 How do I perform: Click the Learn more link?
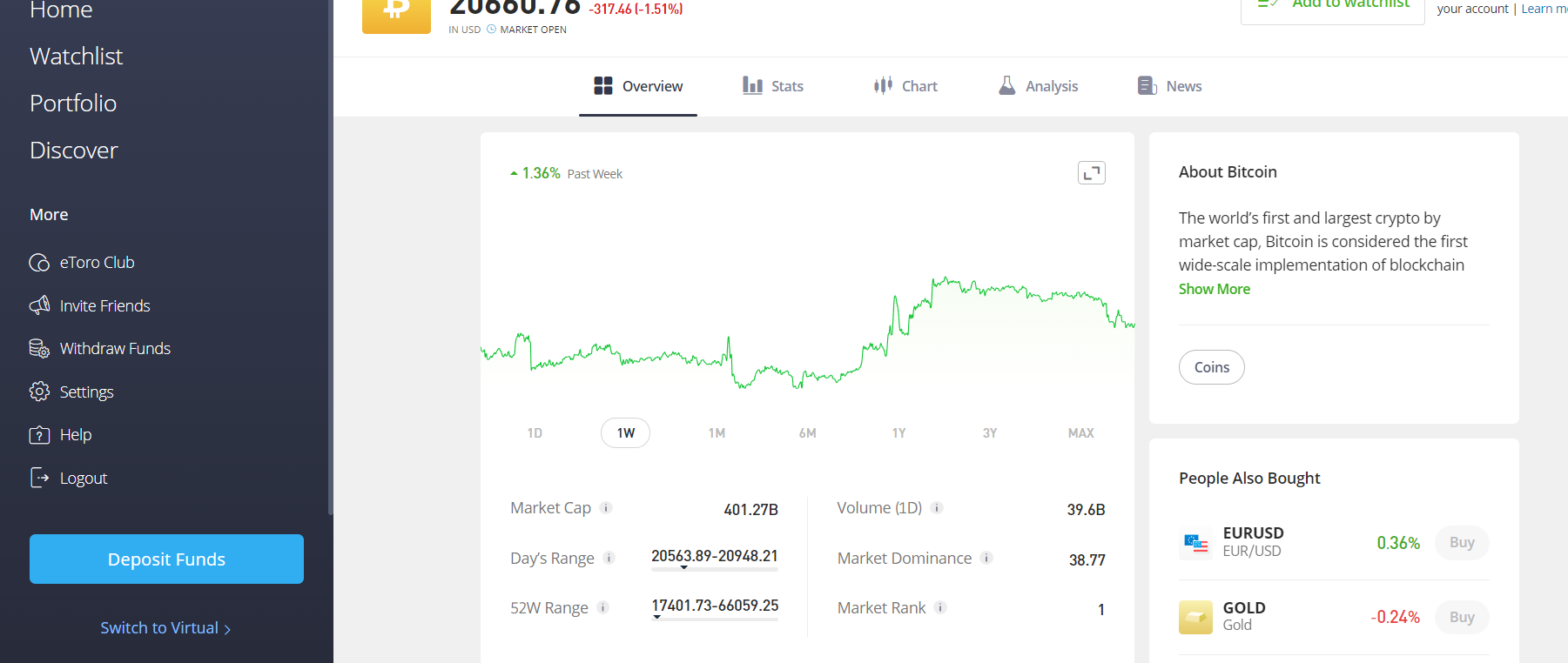[x=1544, y=9]
